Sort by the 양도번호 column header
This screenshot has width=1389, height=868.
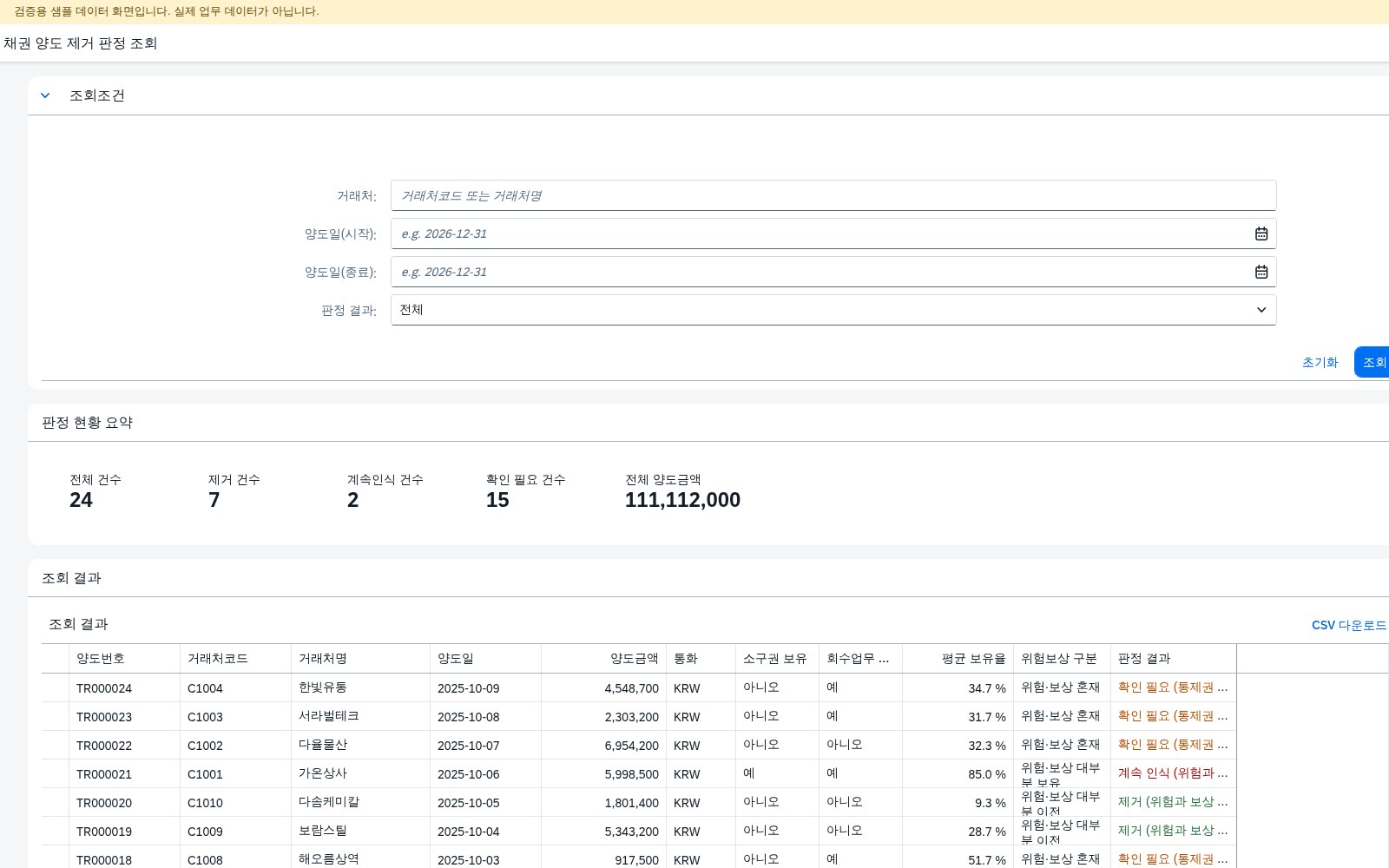(124, 658)
